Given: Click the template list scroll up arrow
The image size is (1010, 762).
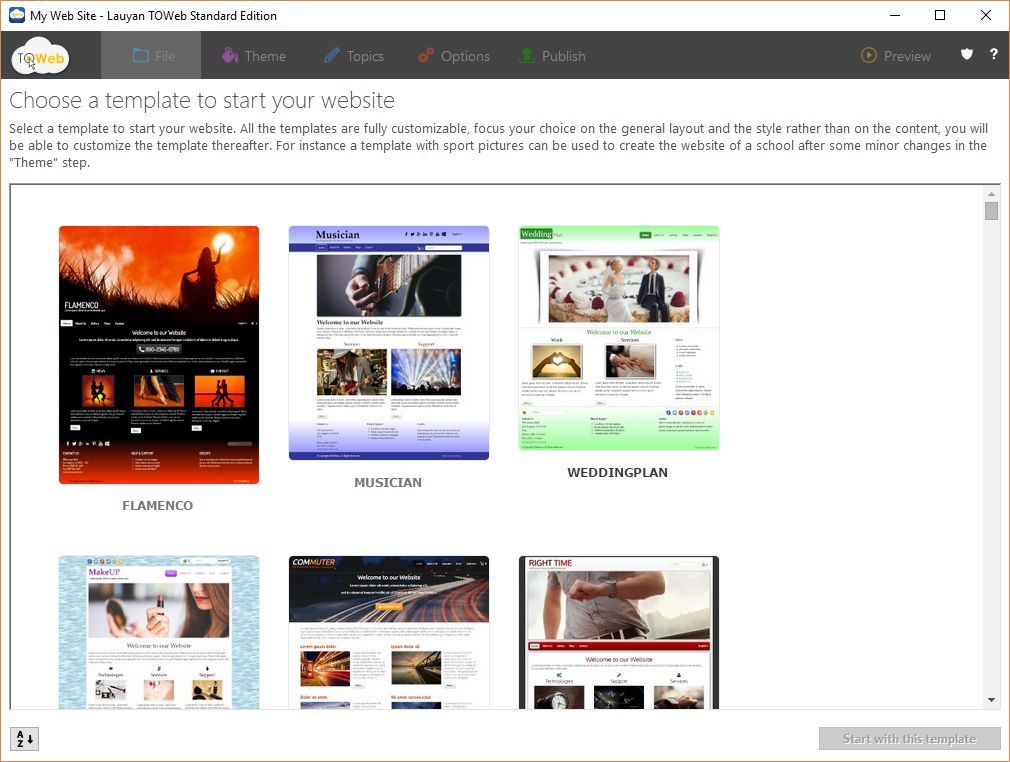Looking at the screenshot, I should (x=991, y=194).
